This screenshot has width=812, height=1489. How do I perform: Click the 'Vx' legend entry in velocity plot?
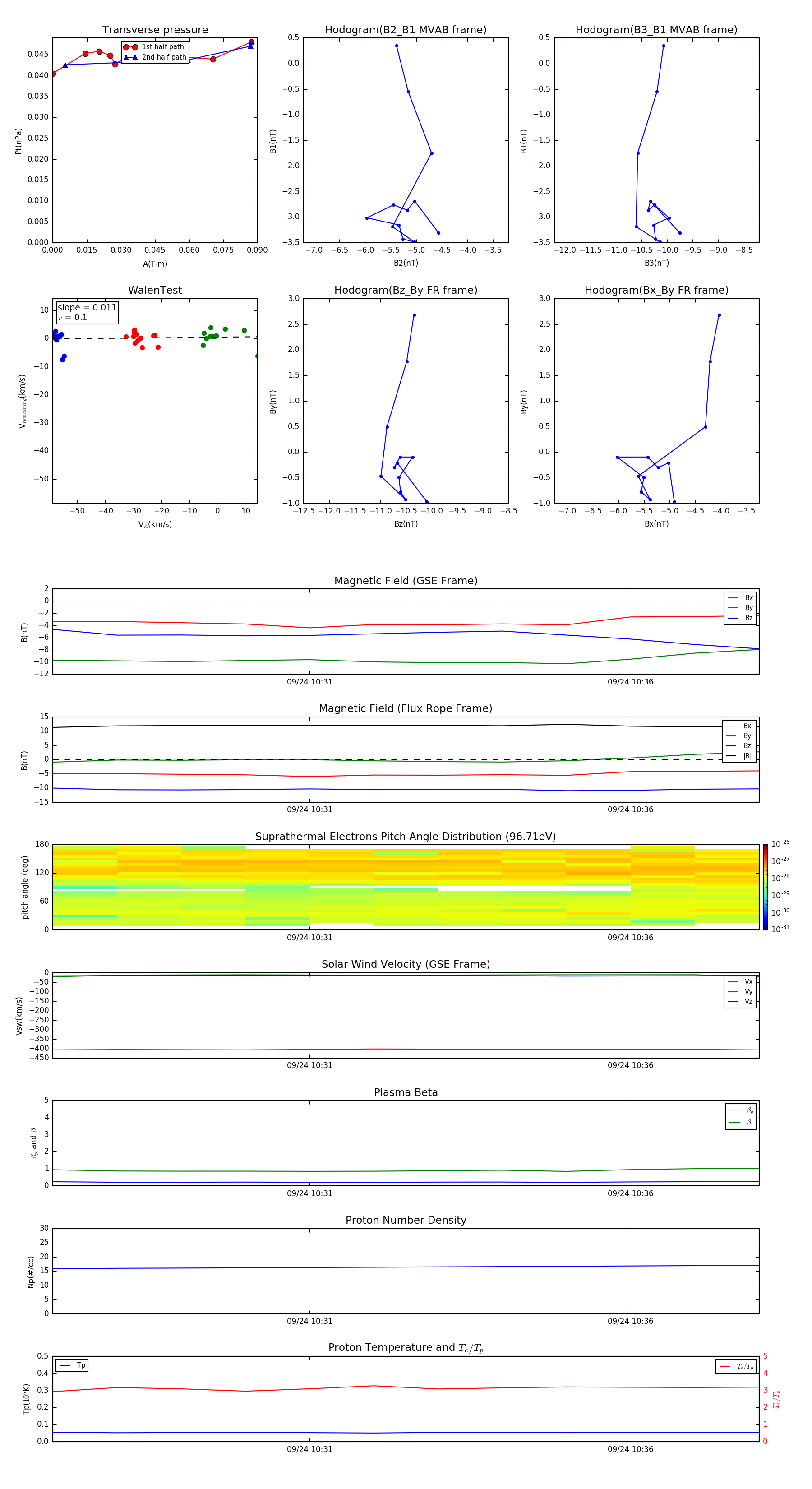740,981
